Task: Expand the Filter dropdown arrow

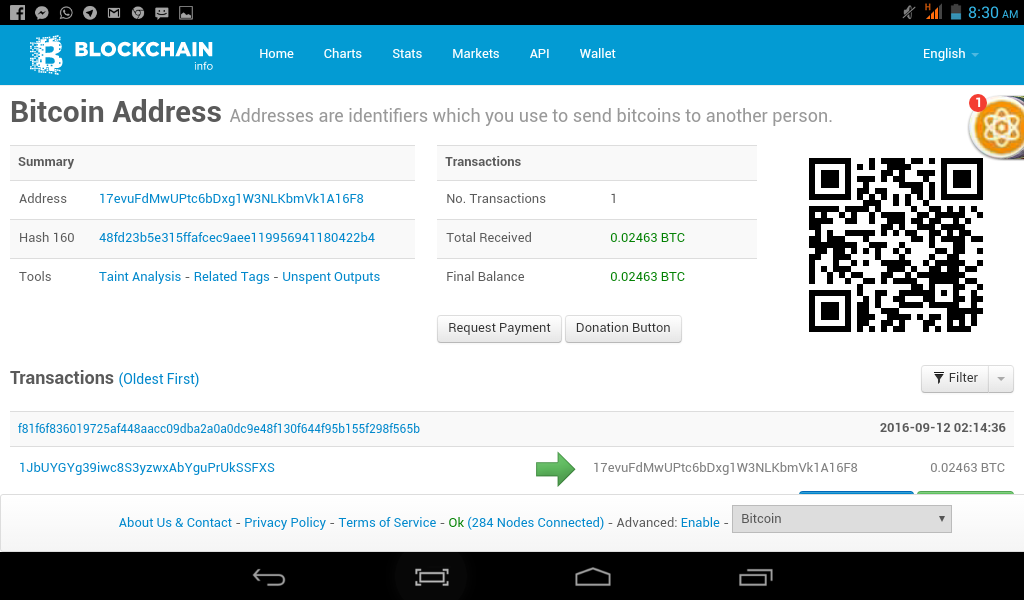Action: click(x=1000, y=379)
